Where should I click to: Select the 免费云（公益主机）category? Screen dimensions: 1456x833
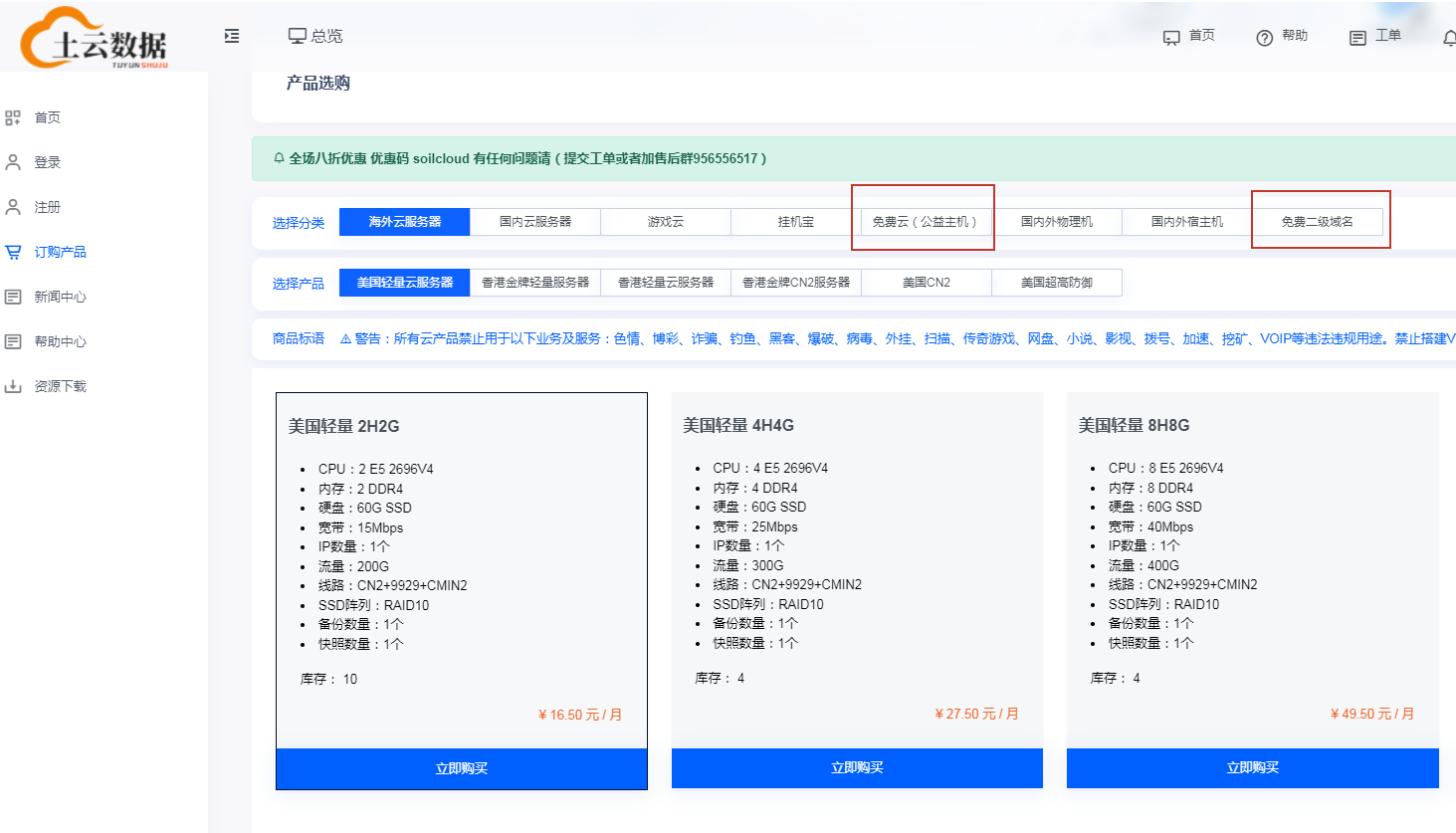pyautogui.click(x=924, y=221)
